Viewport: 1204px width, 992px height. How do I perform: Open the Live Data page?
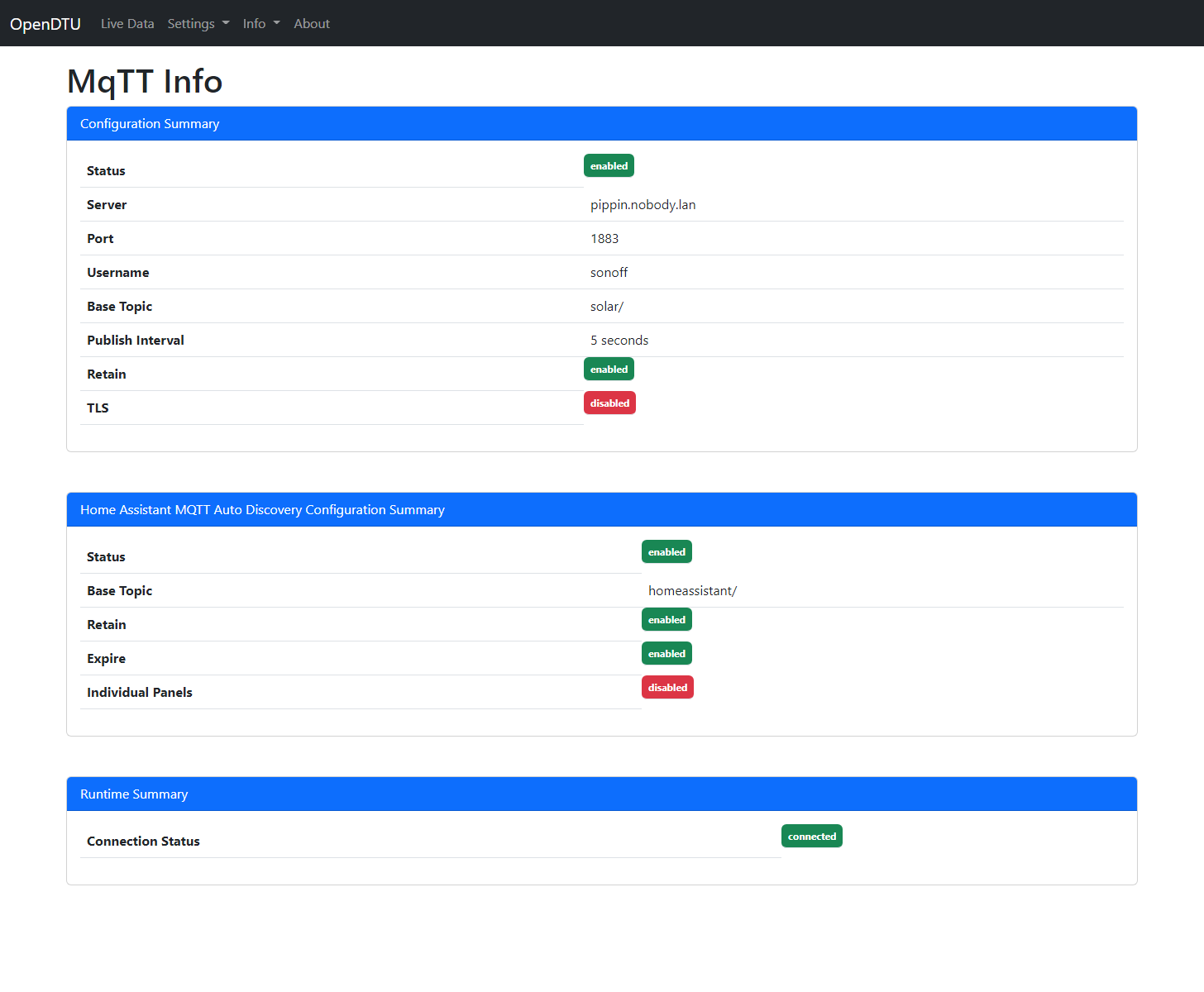(x=127, y=24)
